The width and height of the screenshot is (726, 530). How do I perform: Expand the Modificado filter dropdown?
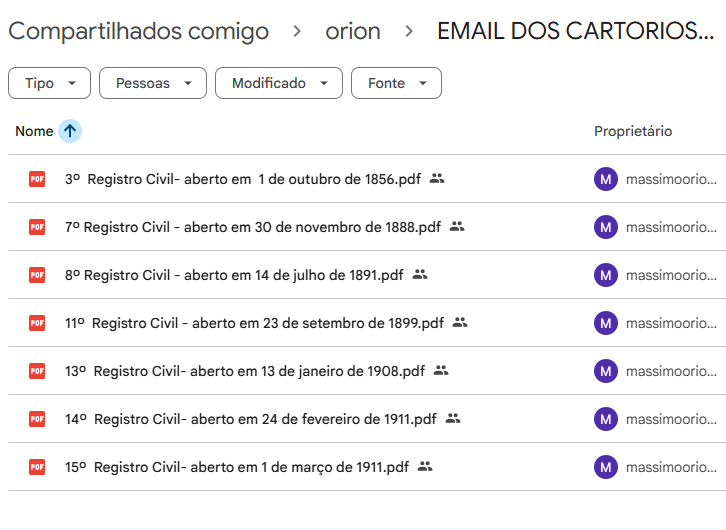278,84
